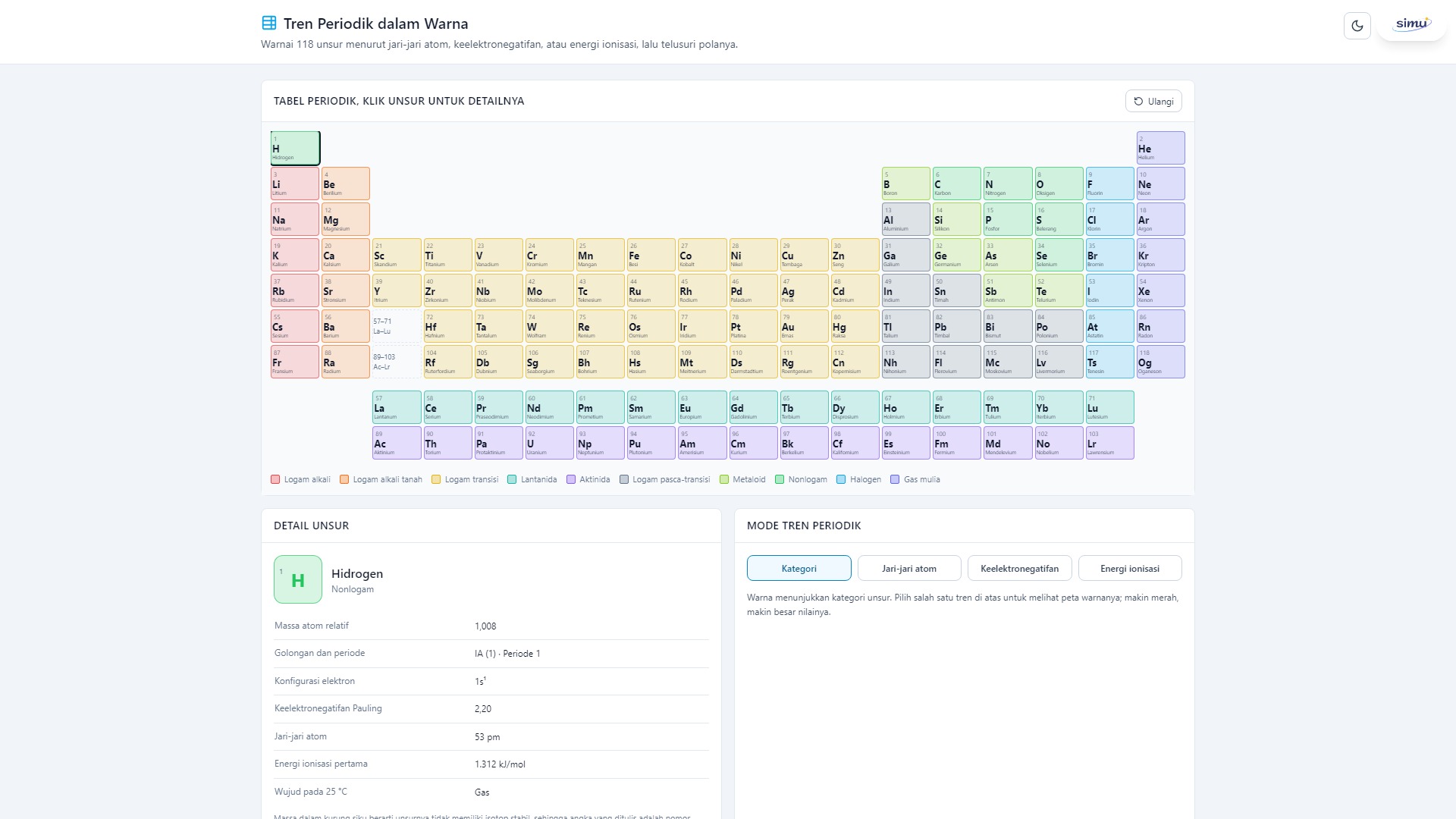Viewport: 1456px width, 819px height.
Task: Switch to Kategori trend mode
Action: pyautogui.click(x=799, y=568)
